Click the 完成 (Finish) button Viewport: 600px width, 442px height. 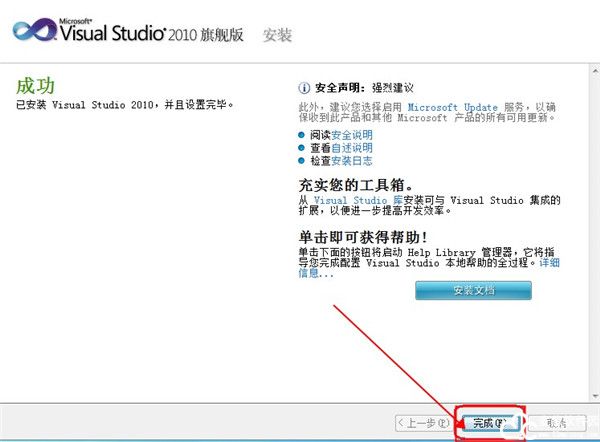tap(491, 423)
